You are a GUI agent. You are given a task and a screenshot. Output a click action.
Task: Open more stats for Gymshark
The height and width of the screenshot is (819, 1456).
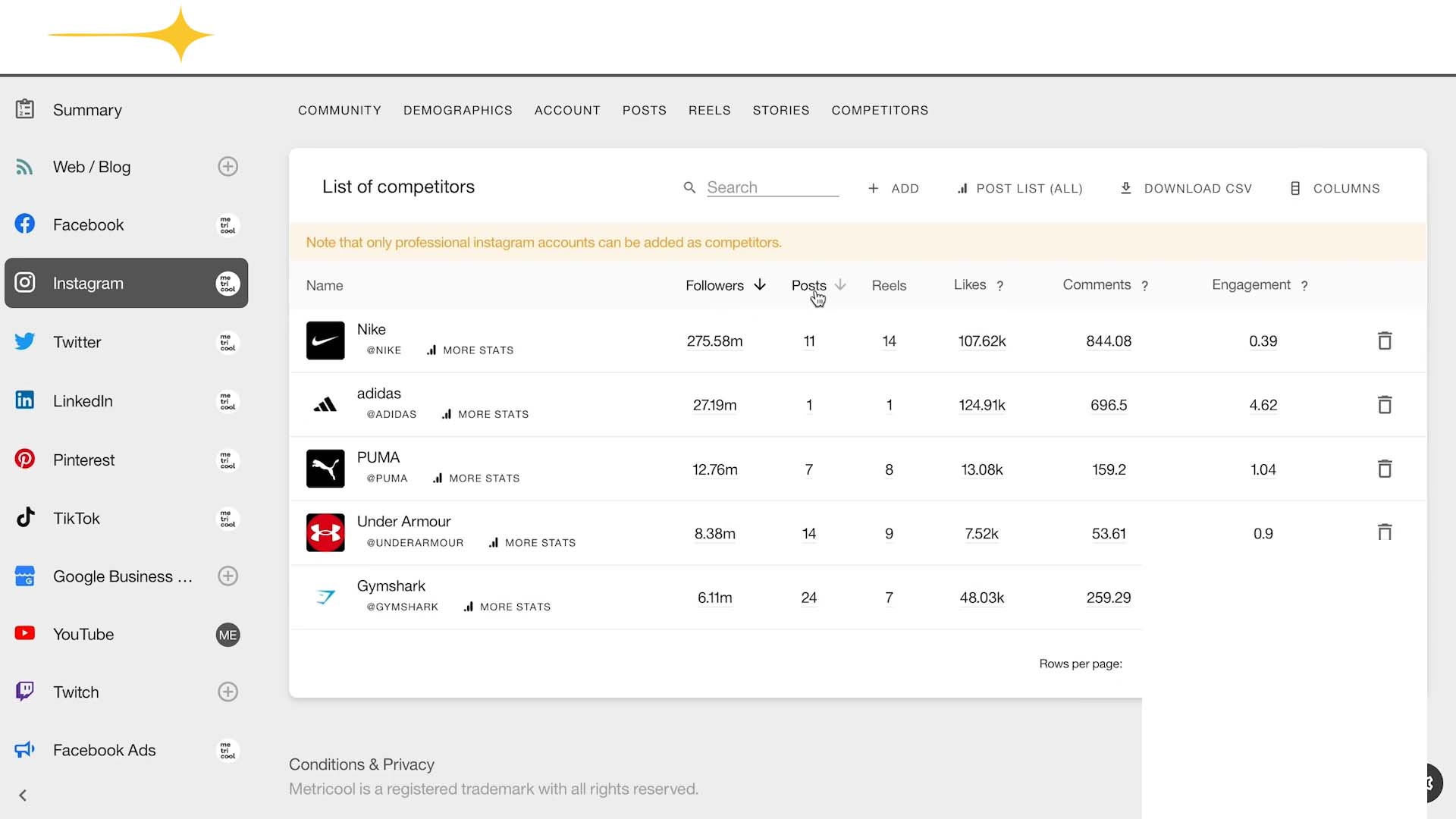pos(507,607)
